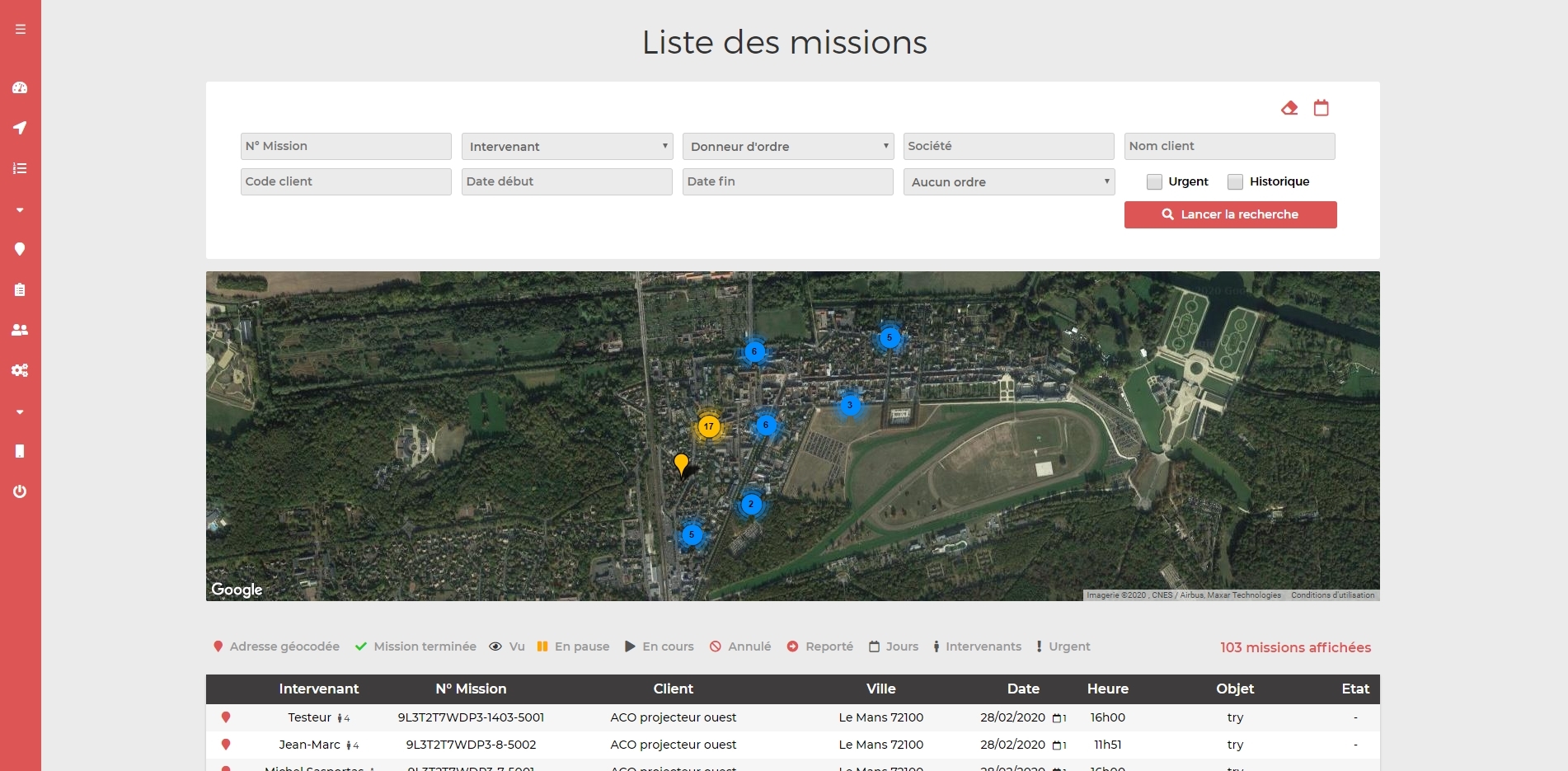Open the Aucun ordre sort dropdown
Viewport: 1568px width, 771px height.
pos(1009,182)
